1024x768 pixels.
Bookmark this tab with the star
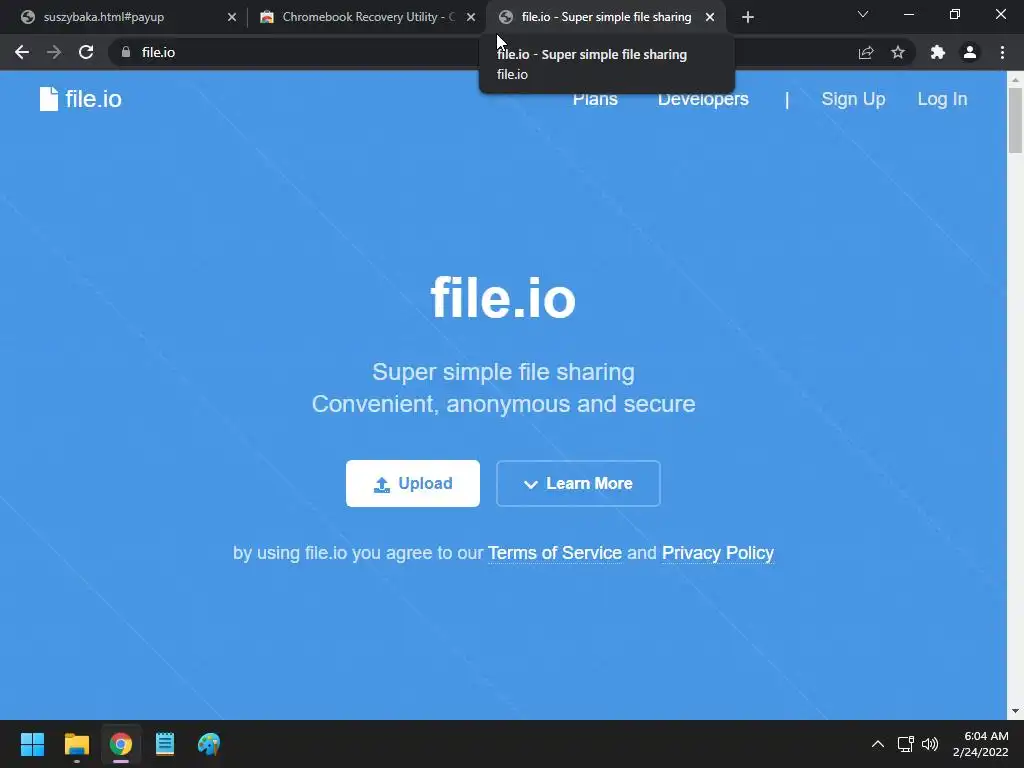[898, 52]
